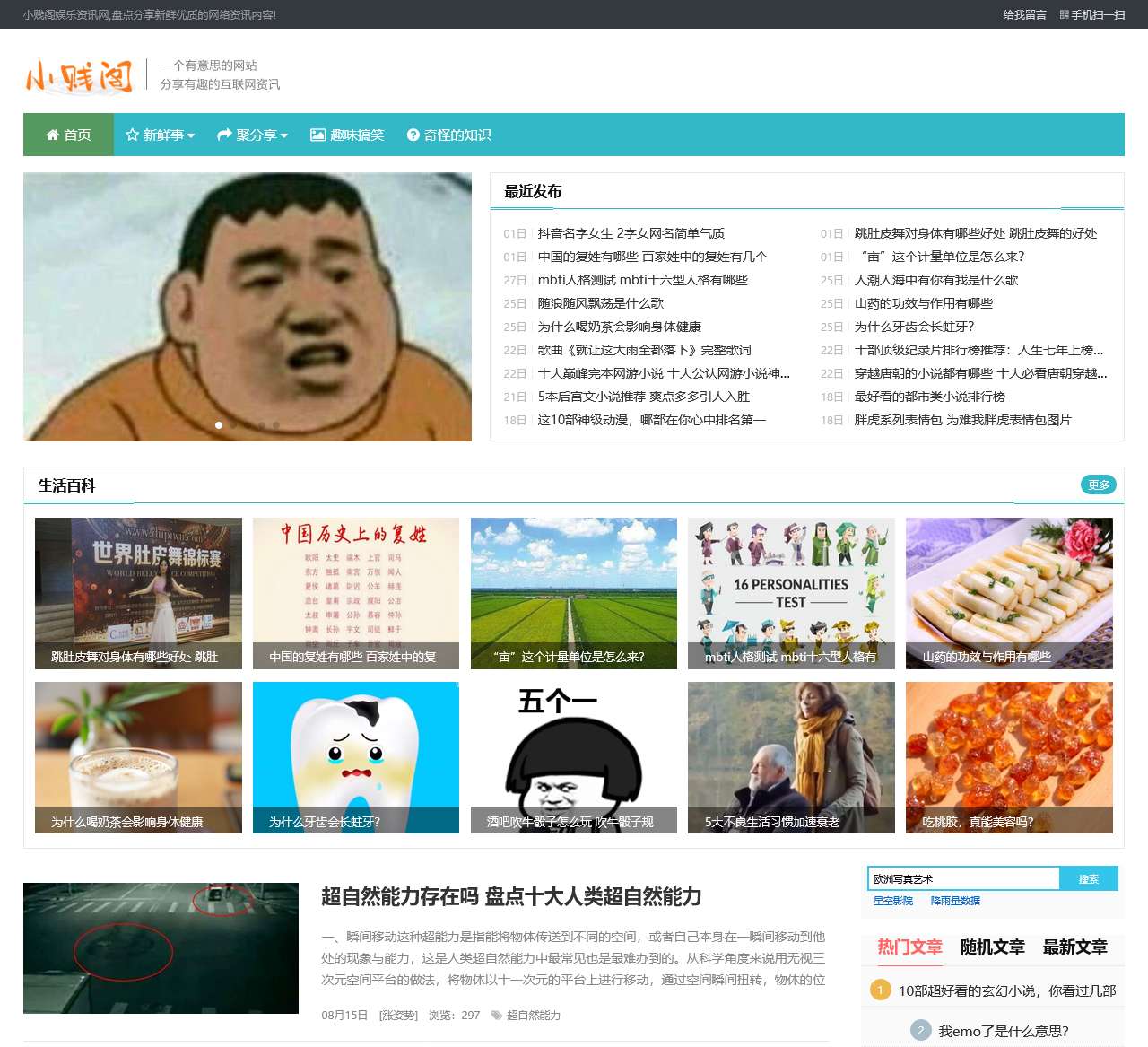The height and width of the screenshot is (1047, 1148).
Task: Expand the 新鲜事 dropdown menu
Action: point(164,135)
